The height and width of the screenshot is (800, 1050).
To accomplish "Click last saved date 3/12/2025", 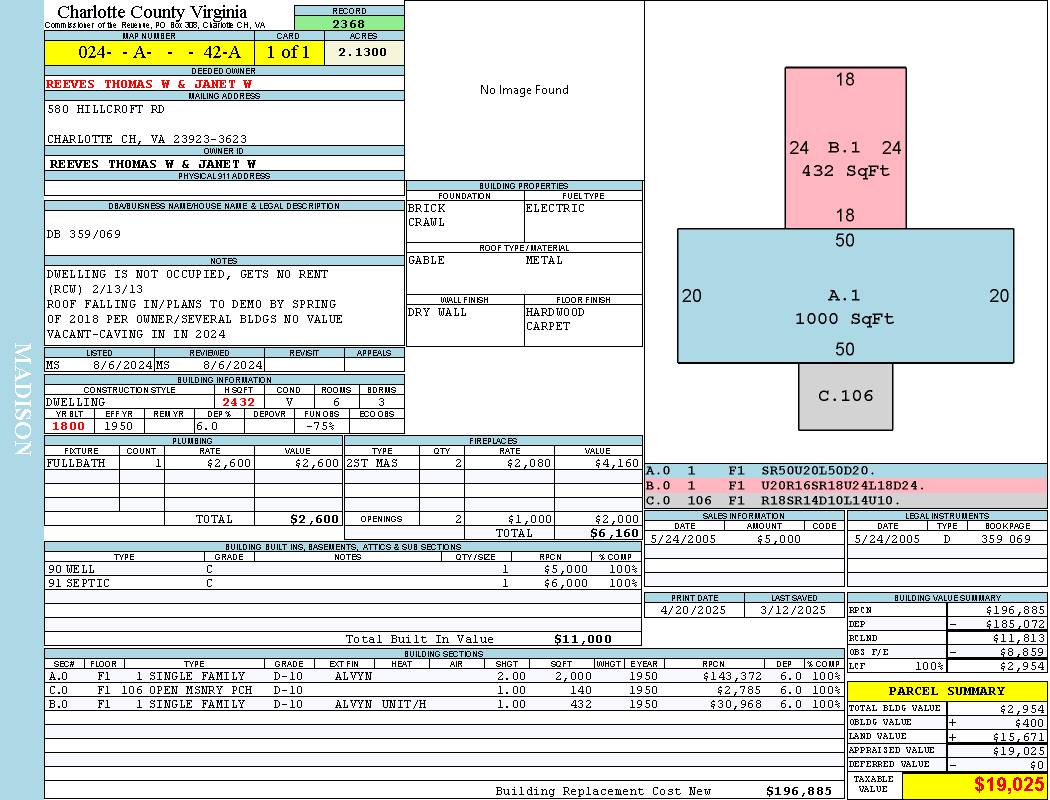I will click(793, 610).
